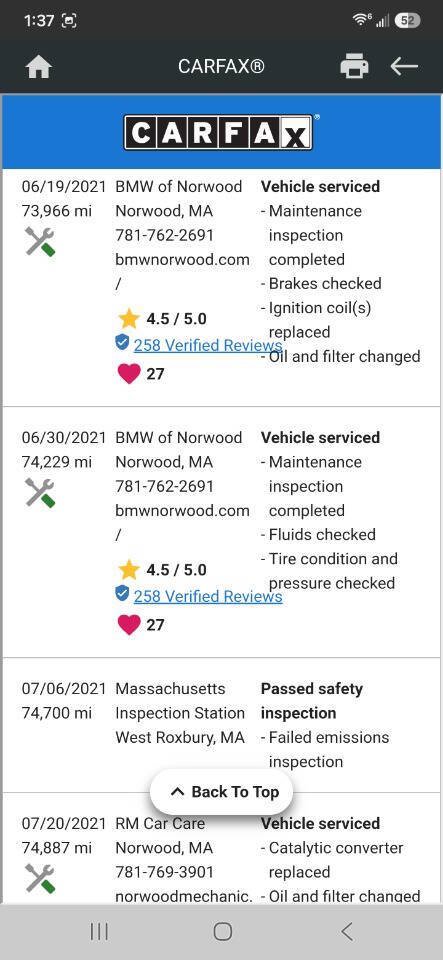Screen dimensions: 443x960
Task: Tap RM Car Care phone 781-769-3901
Action: (165, 872)
